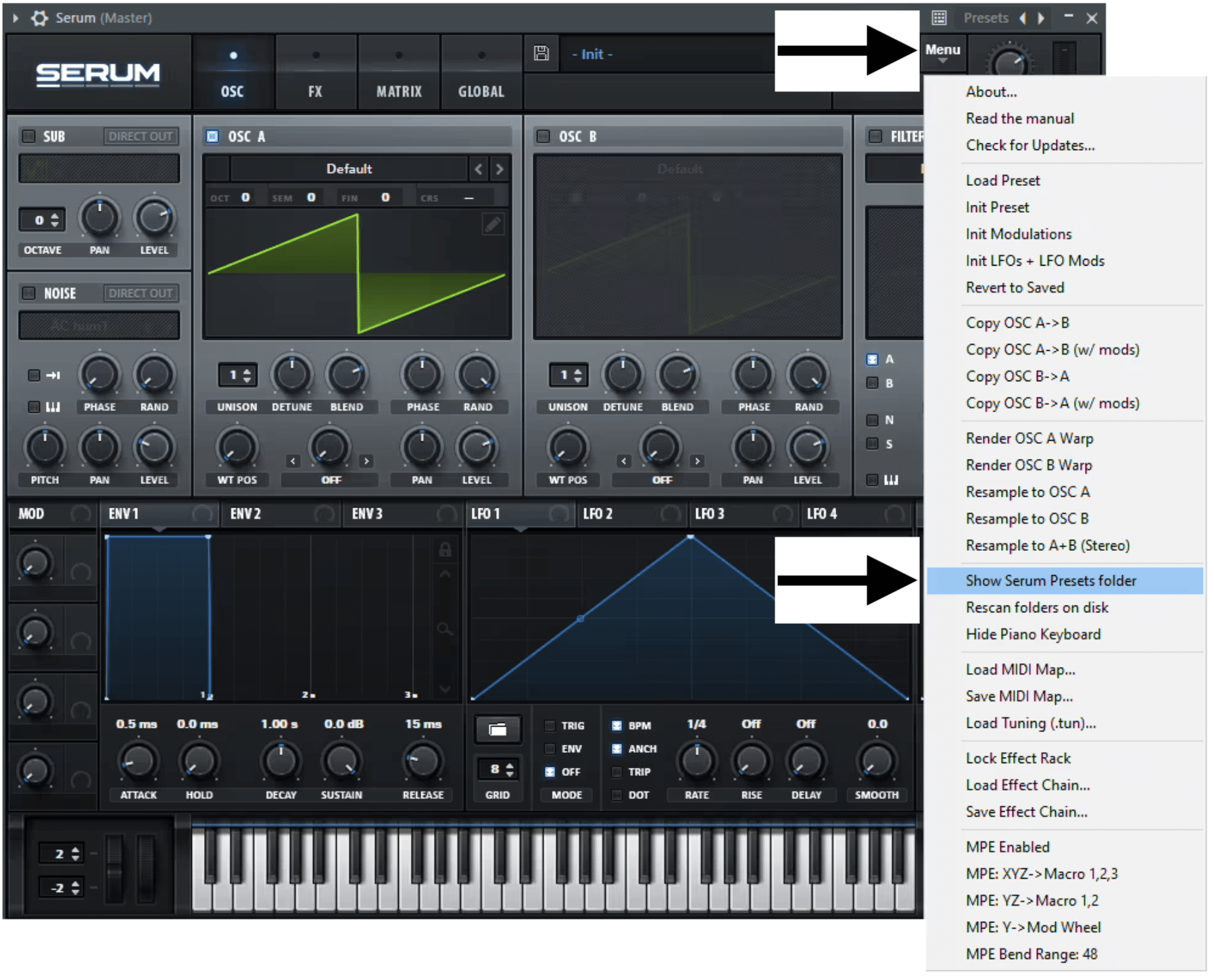
Task: Open the OSC A Default wavetable selector
Action: [x=349, y=169]
